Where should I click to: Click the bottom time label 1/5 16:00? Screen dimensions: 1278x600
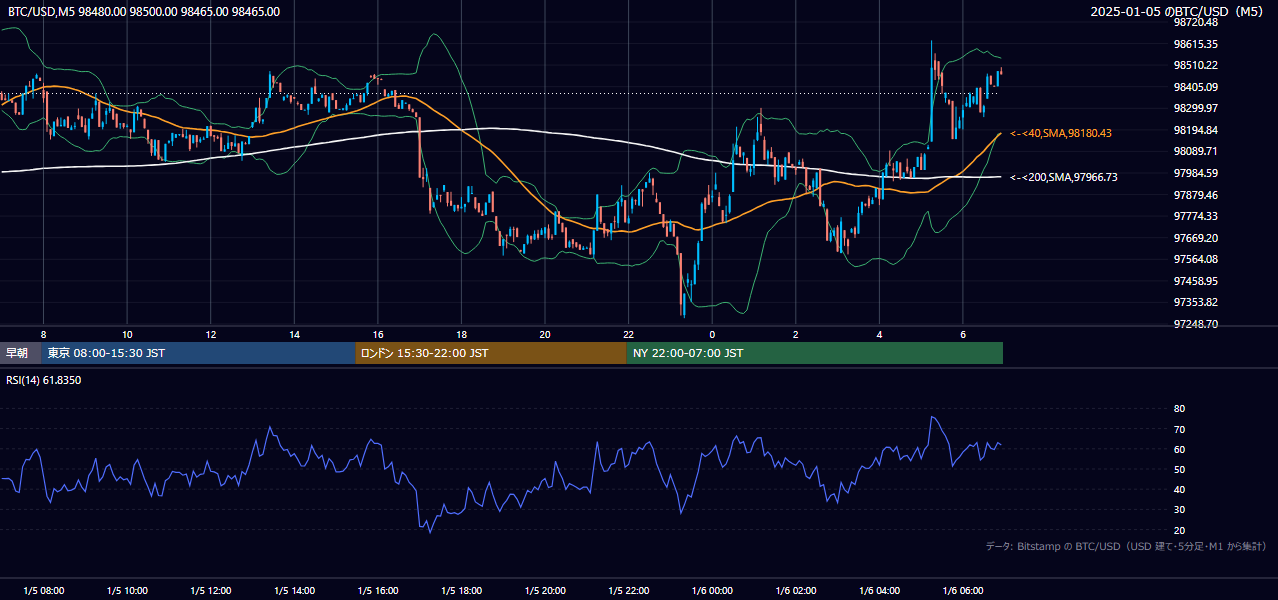378,591
